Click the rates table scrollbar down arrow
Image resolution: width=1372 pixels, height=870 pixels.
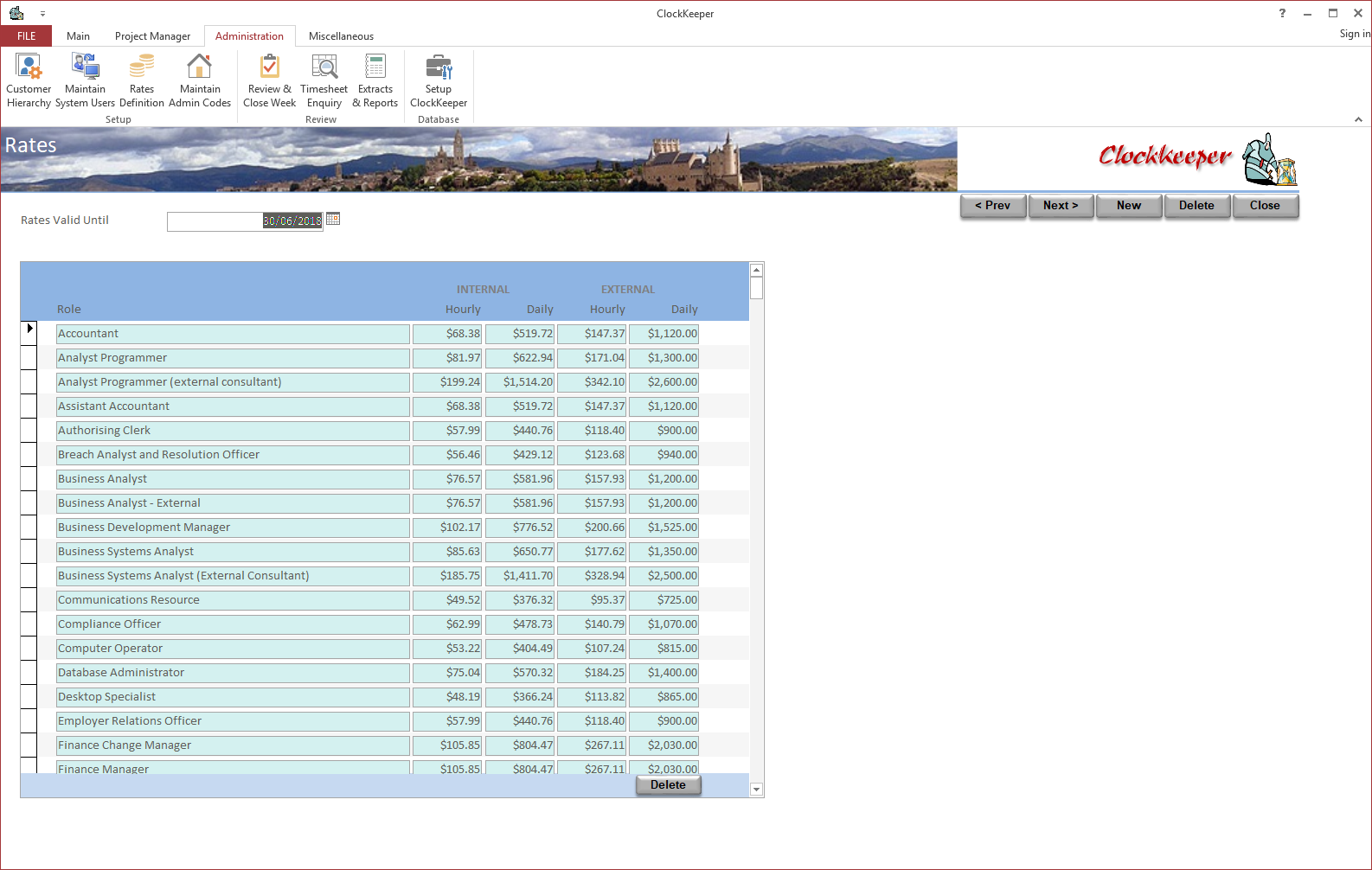pyautogui.click(x=756, y=790)
